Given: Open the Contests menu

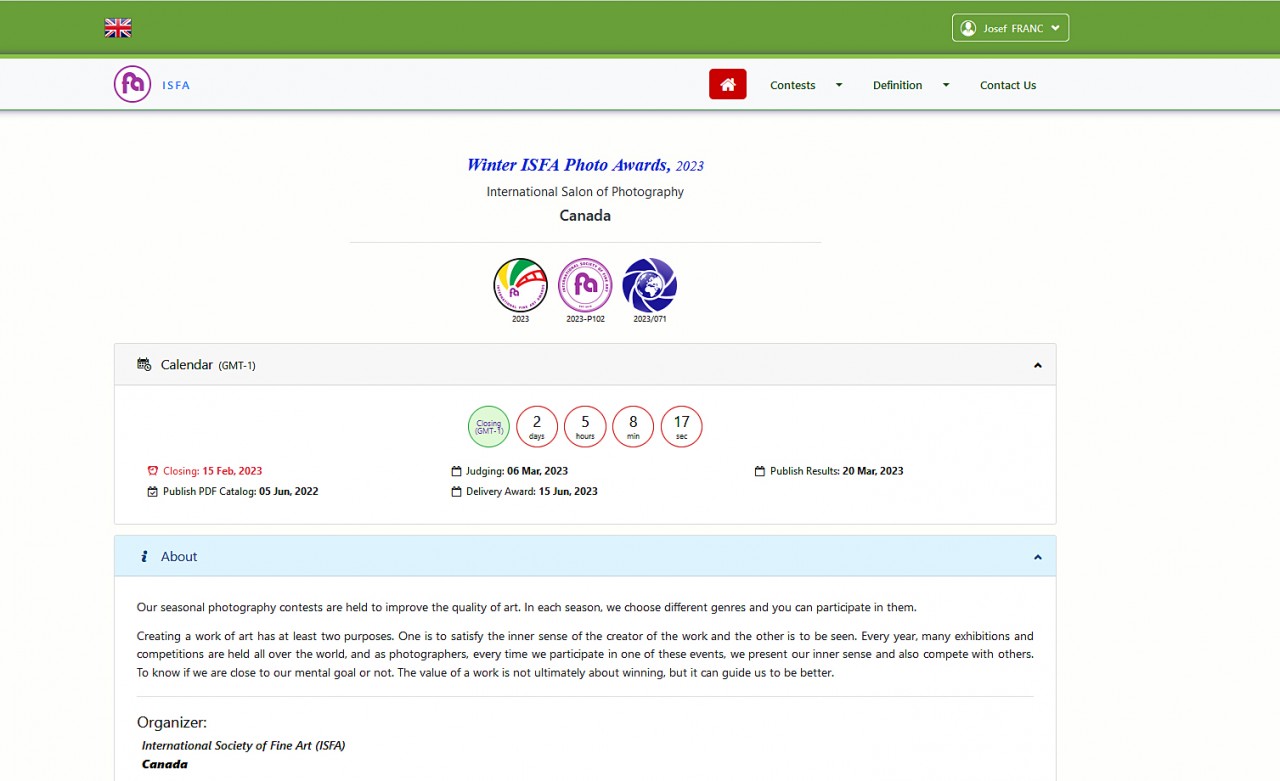Looking at the screenshot, I should tap(793, 85).
